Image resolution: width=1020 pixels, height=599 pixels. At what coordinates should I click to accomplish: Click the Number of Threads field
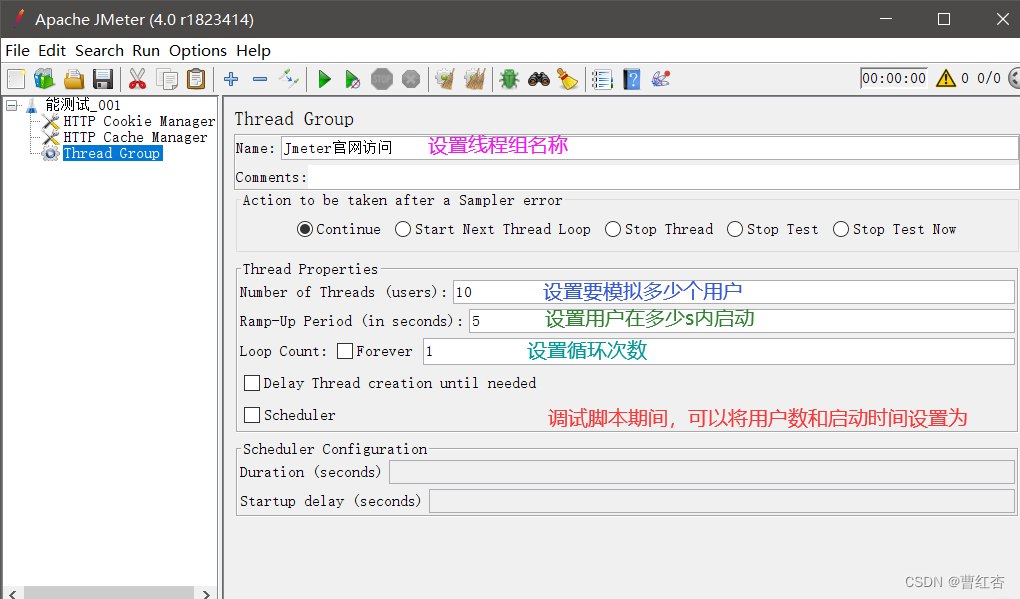click(x=734, y=292)
